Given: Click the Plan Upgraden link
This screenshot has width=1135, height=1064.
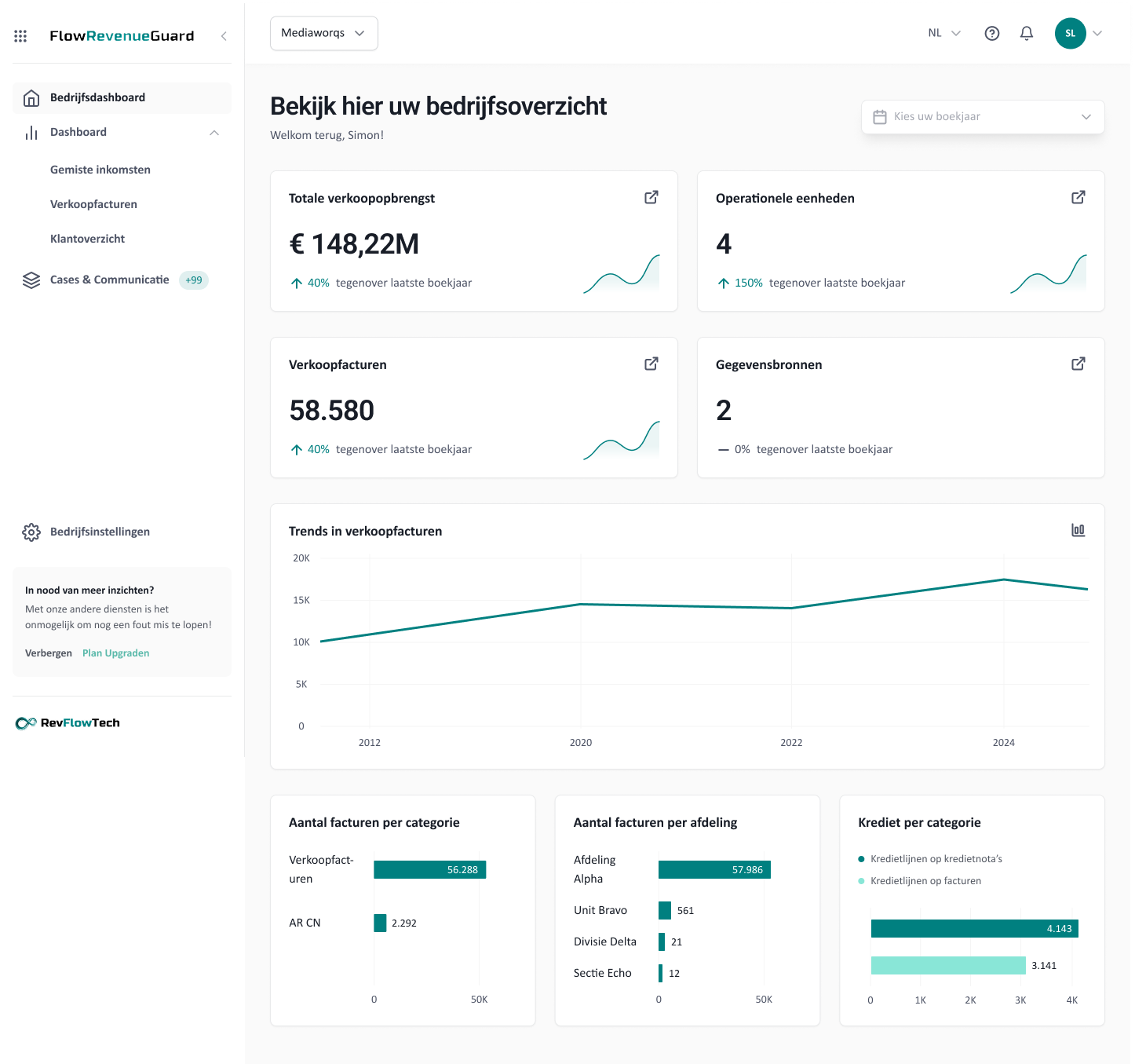Looking at the screenshot, I should click(x=115, y=653).
